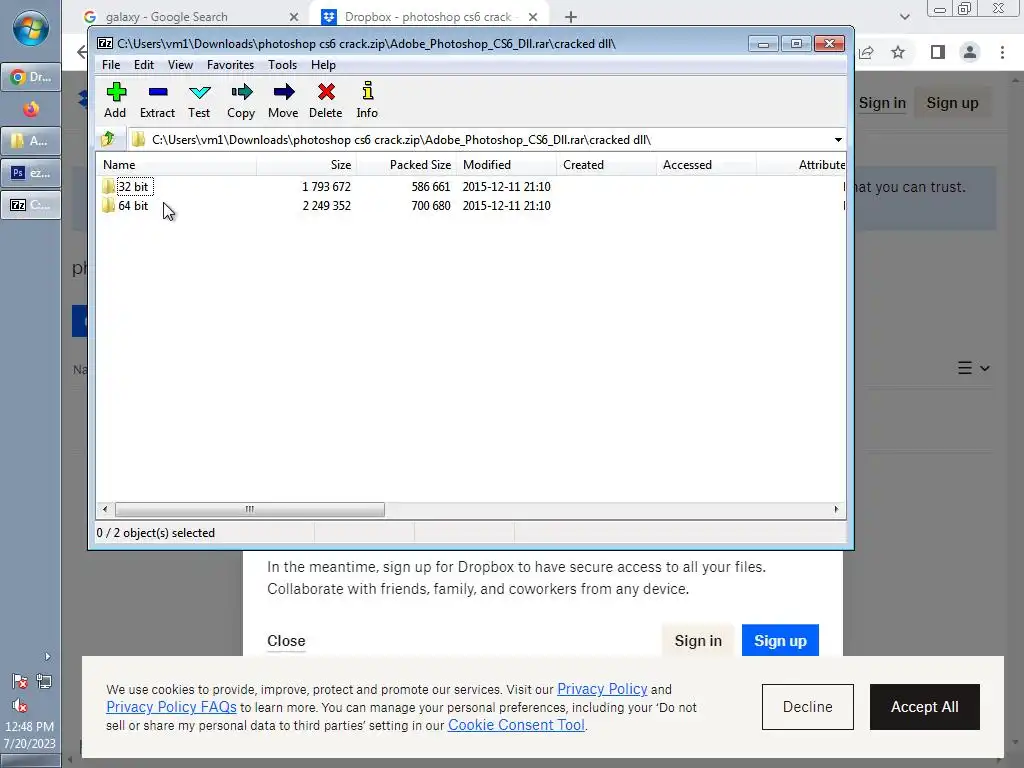Click Sign up in Dropbox header
The height and width of the screenshot is (768, 1024).
tap(952, 103)
